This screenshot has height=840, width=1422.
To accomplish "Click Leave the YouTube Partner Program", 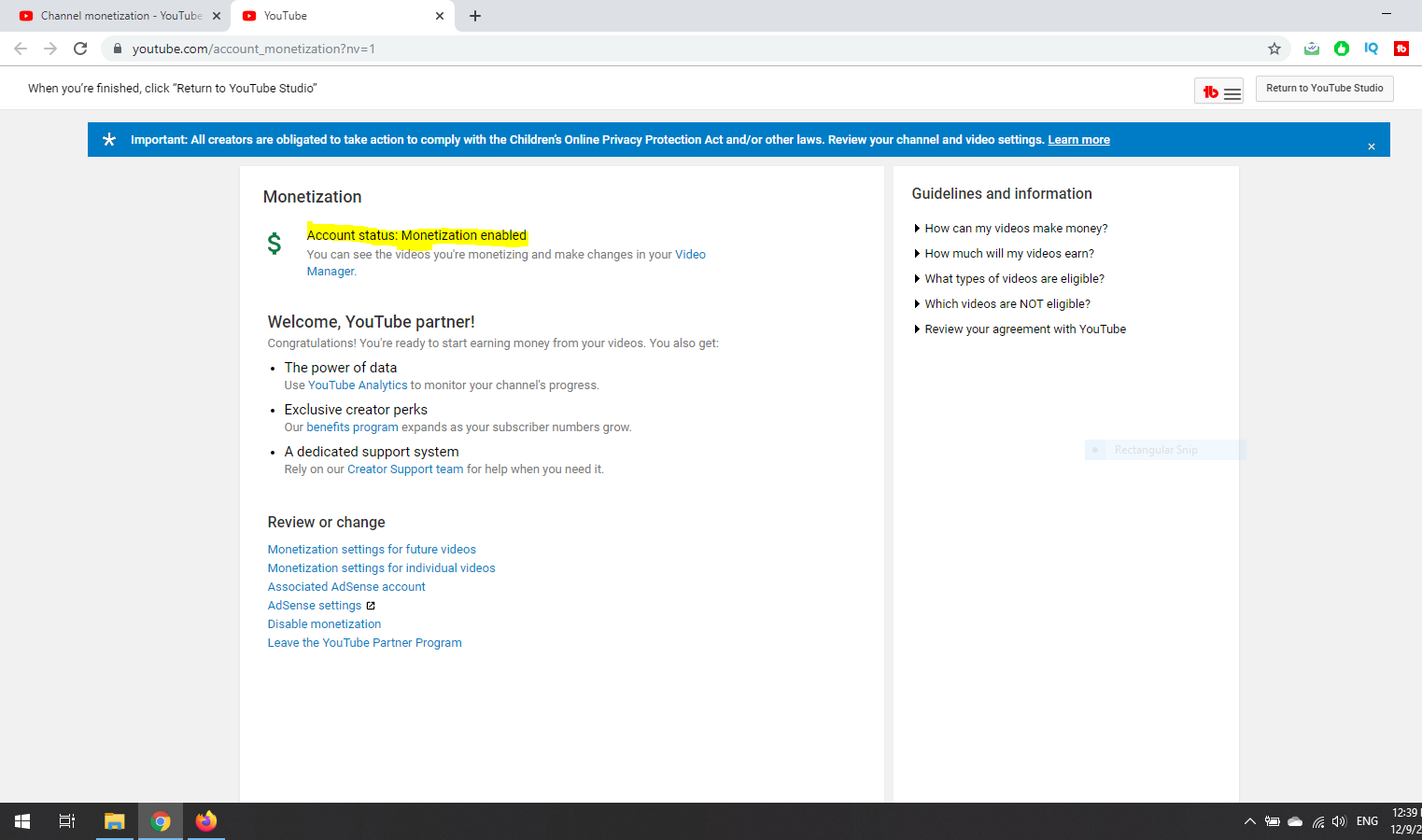I will pos(364,643).
